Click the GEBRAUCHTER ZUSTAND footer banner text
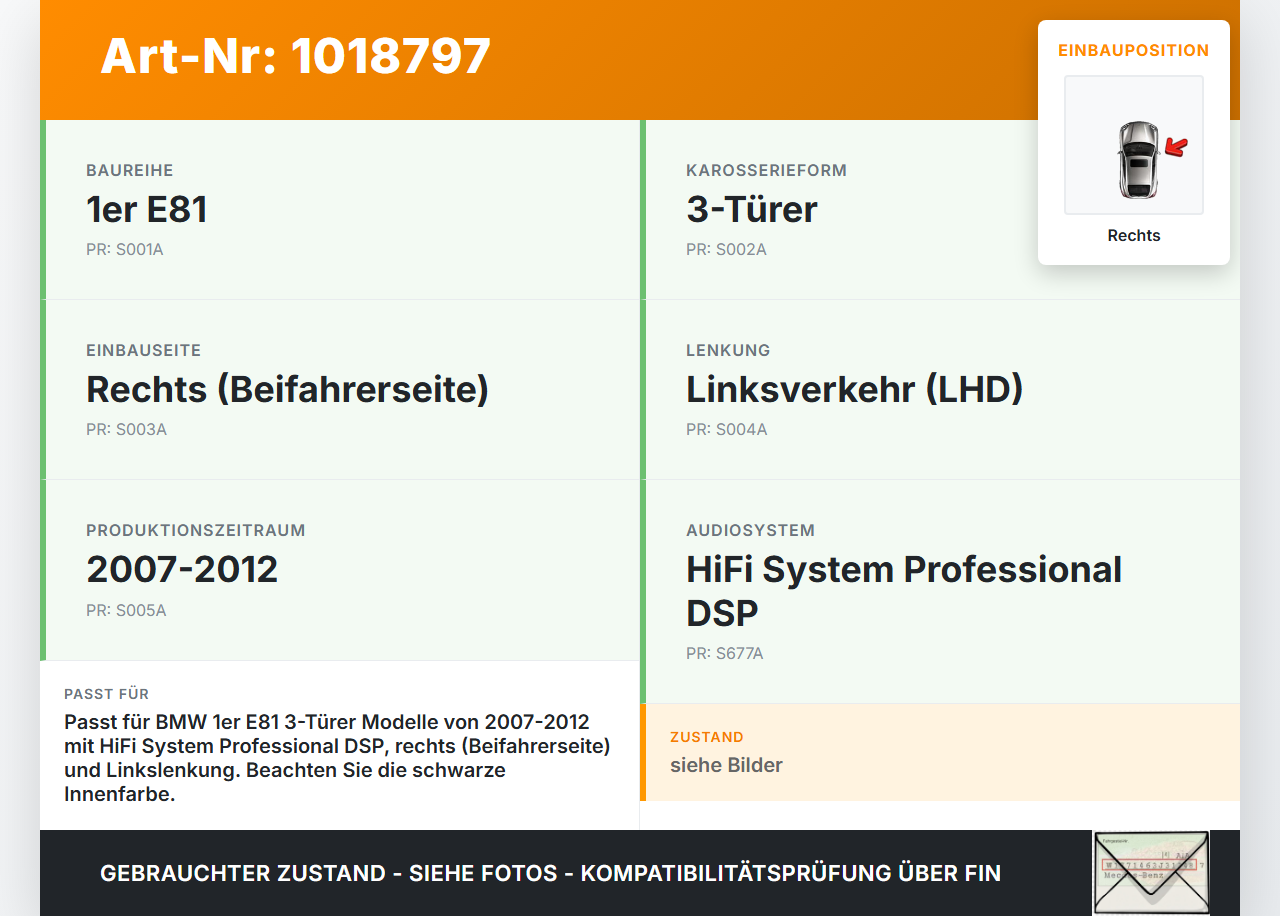The width and height of the screenshot is (1280, 916). (550, 873)
